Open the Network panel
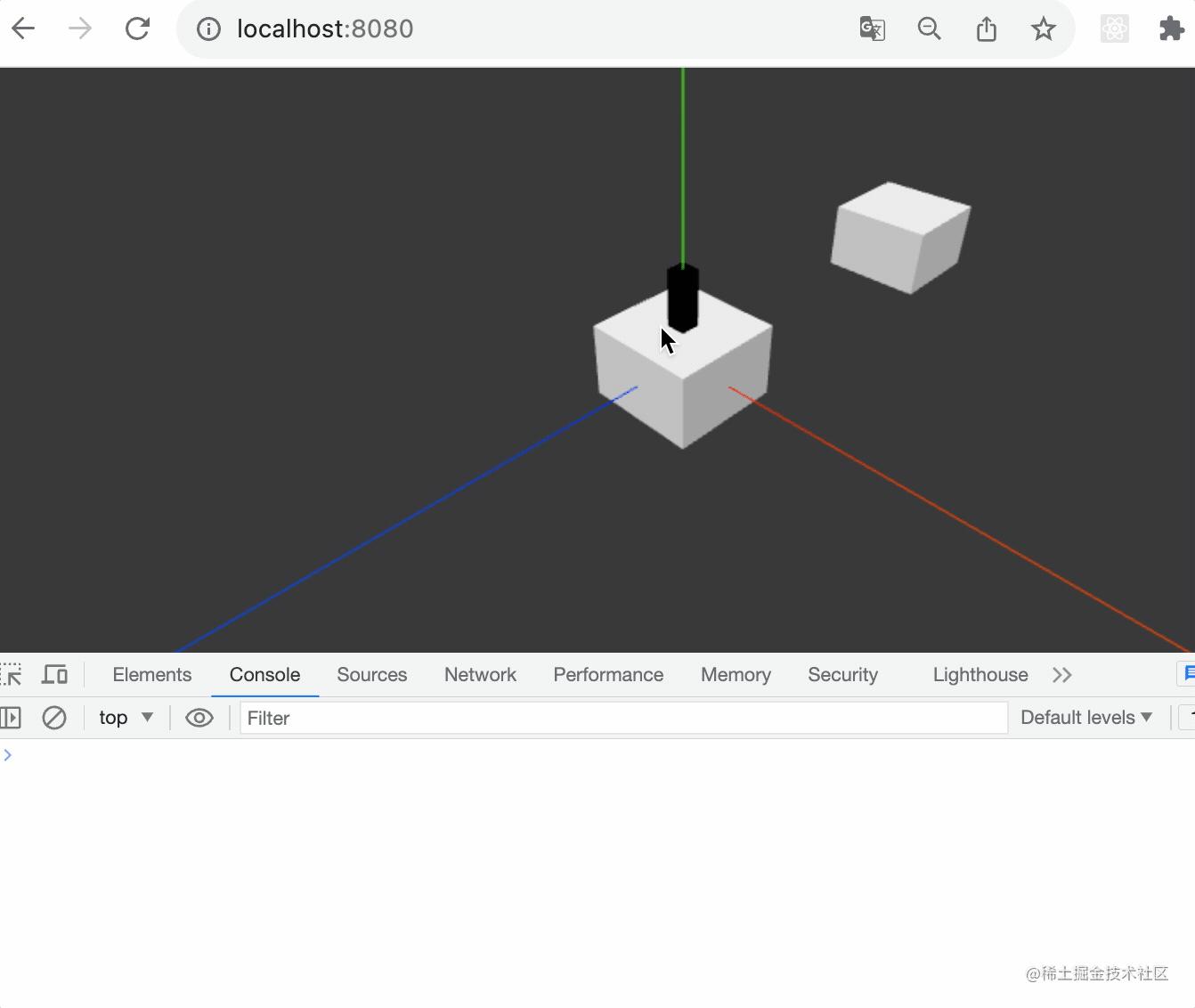 coord(480,674)
